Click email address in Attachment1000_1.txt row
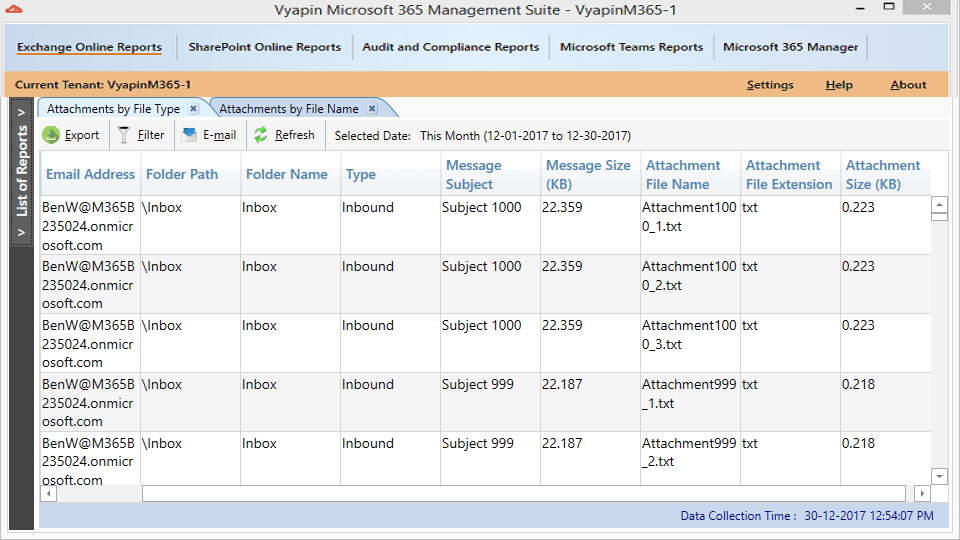This screenshot has width=960, height=540. [88, 227]
